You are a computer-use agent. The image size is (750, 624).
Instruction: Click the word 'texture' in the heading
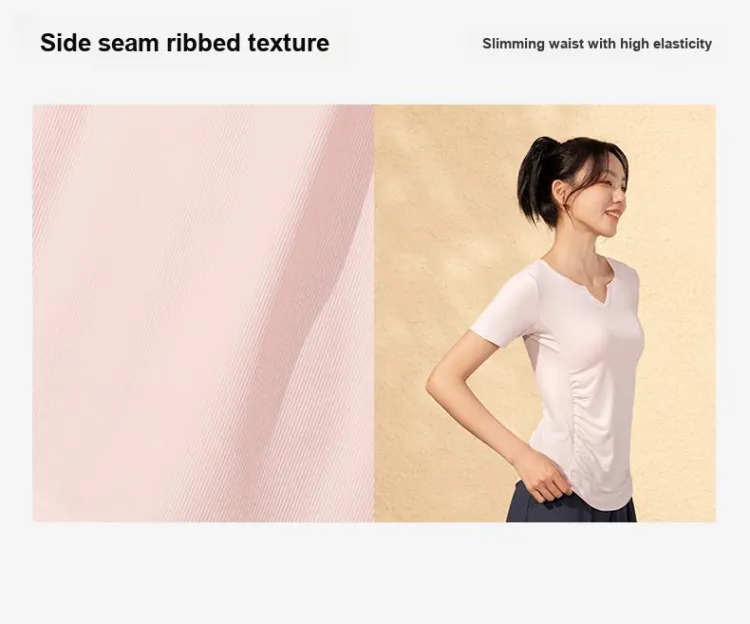288,43
